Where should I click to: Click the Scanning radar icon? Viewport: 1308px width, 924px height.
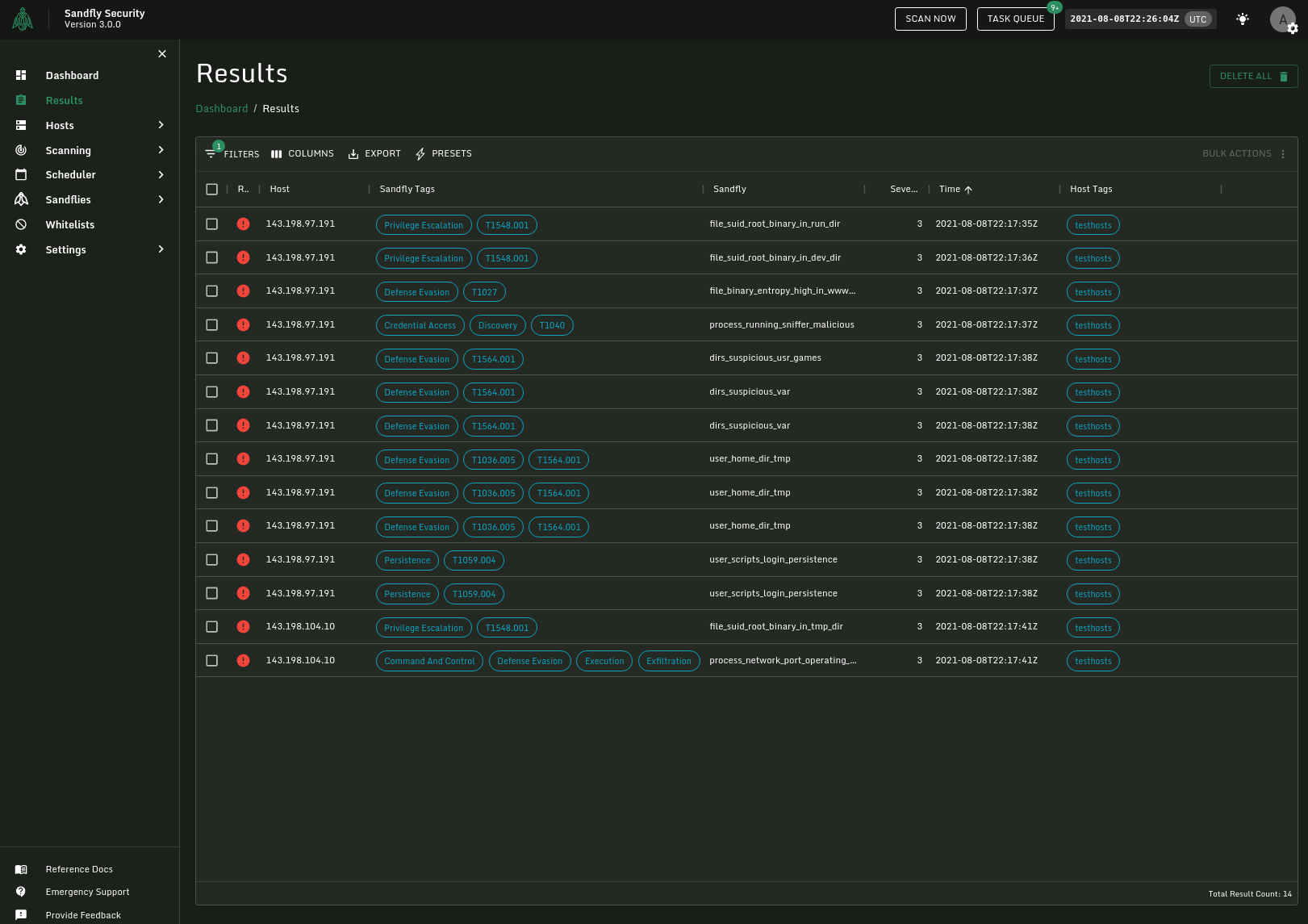pyautogui.click(x=21, y=150)
